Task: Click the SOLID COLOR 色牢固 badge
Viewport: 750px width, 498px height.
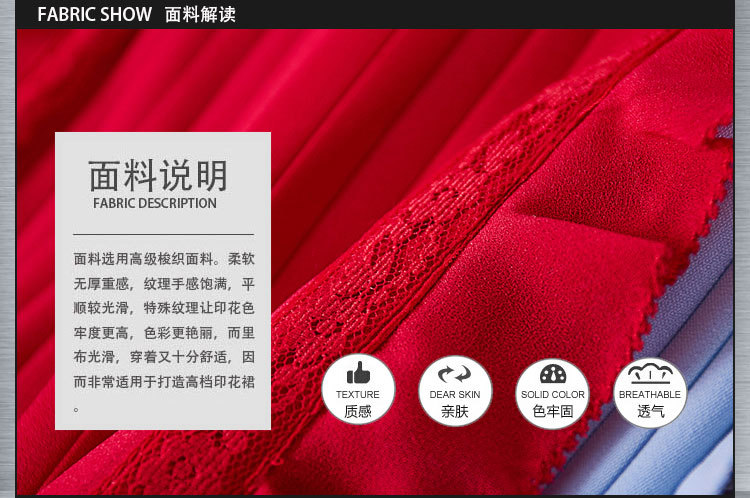Action: [x=553, y=393]
